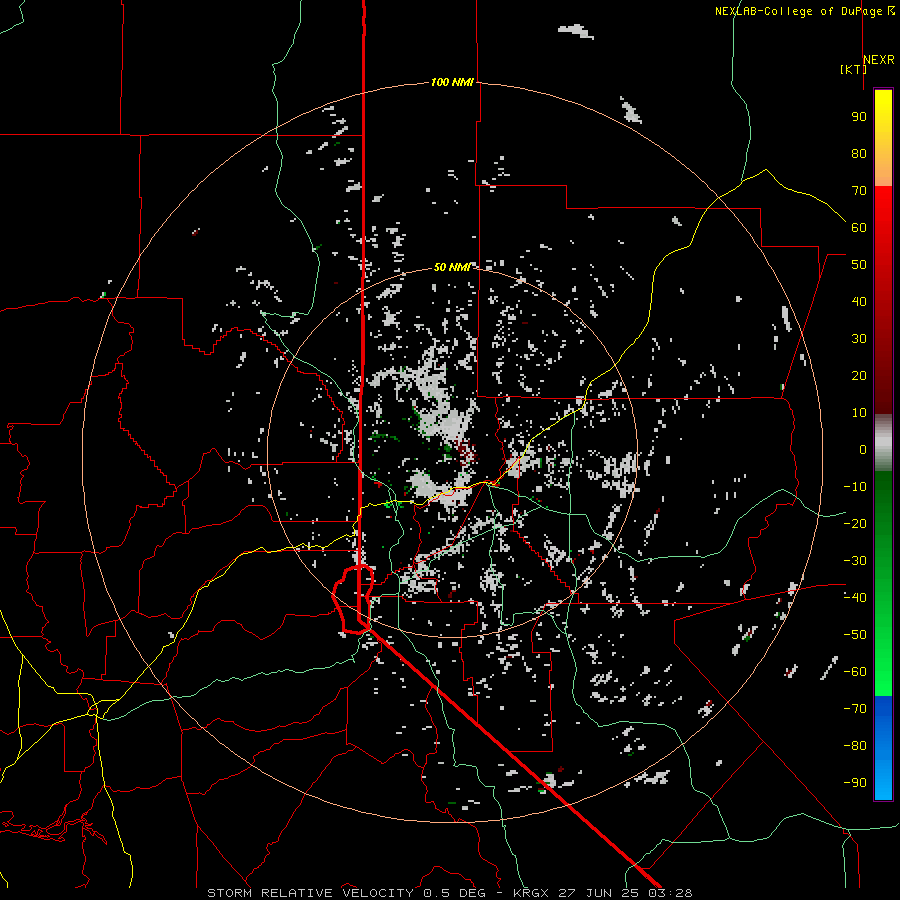Click the -90 value on the velocity scale
The height and width of the screenshot is (900, 900).
point(855,782)
